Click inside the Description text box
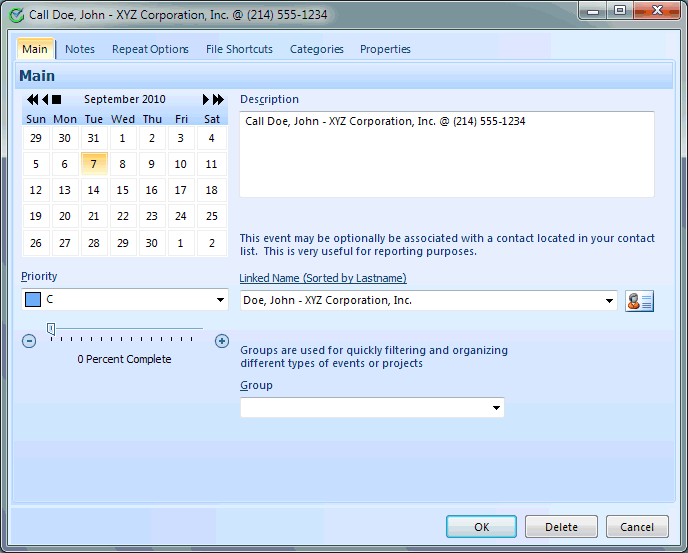This screenshot has width=688, height=553. pos(447,154)
